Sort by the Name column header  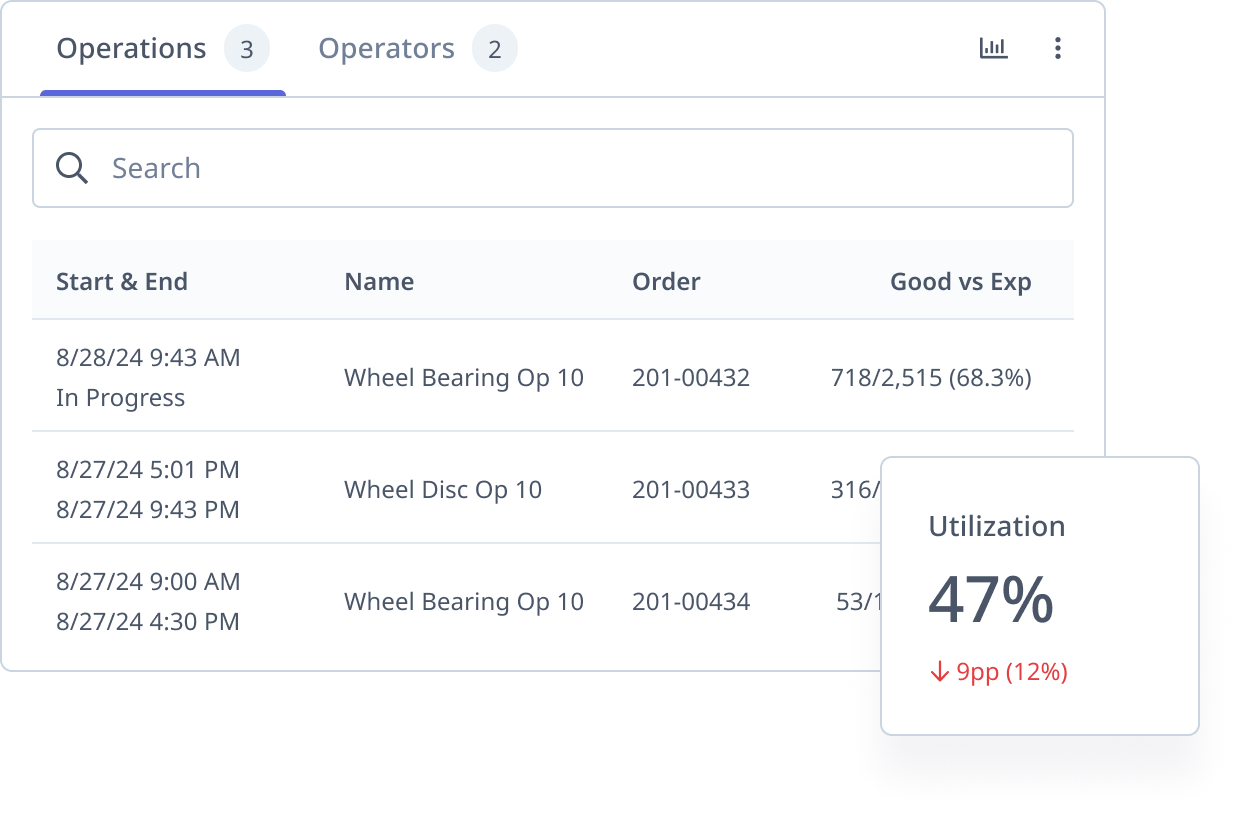tap(378, 281)
